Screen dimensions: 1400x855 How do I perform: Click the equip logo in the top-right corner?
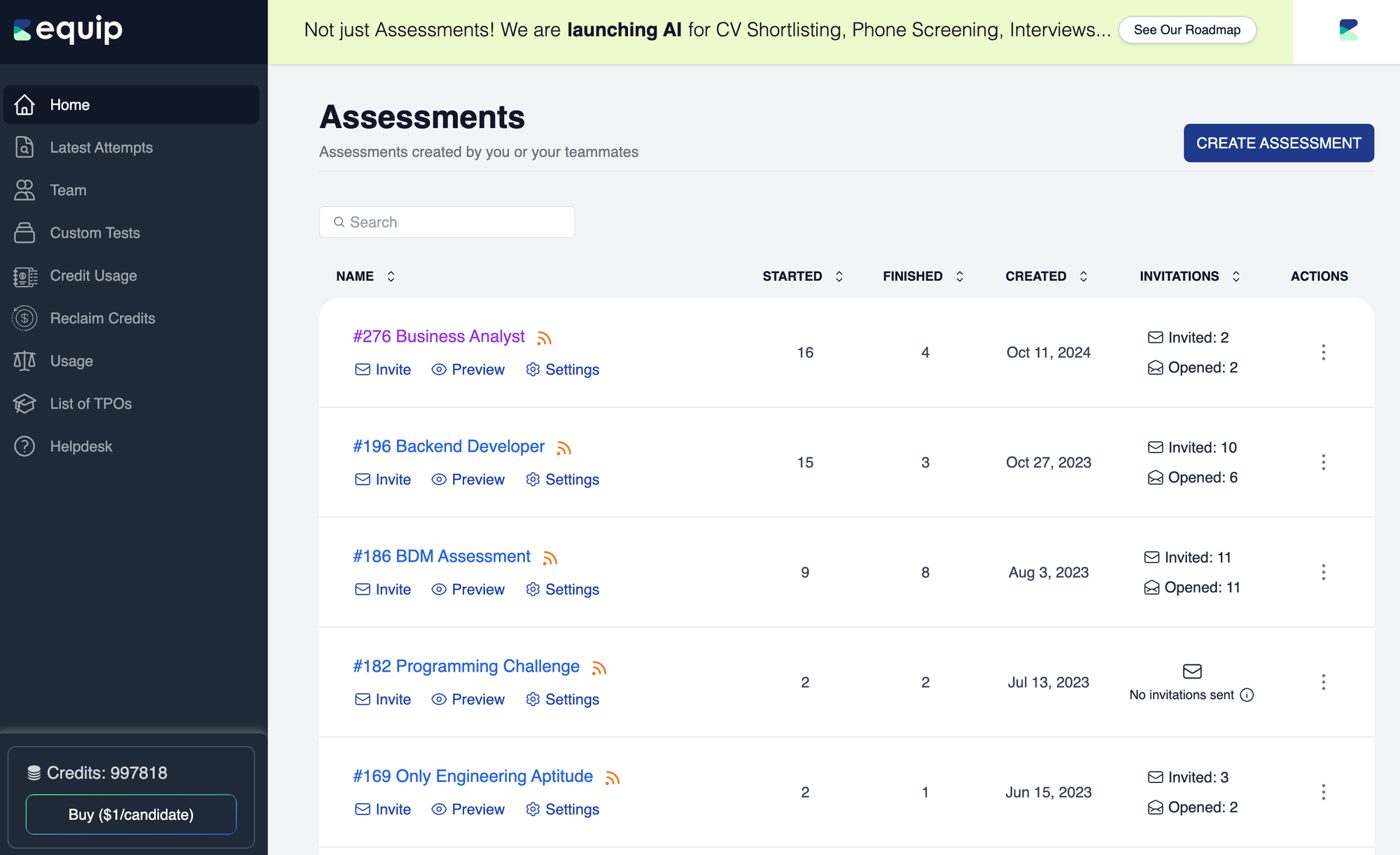pyautogui.click(x=1347, y=30)
